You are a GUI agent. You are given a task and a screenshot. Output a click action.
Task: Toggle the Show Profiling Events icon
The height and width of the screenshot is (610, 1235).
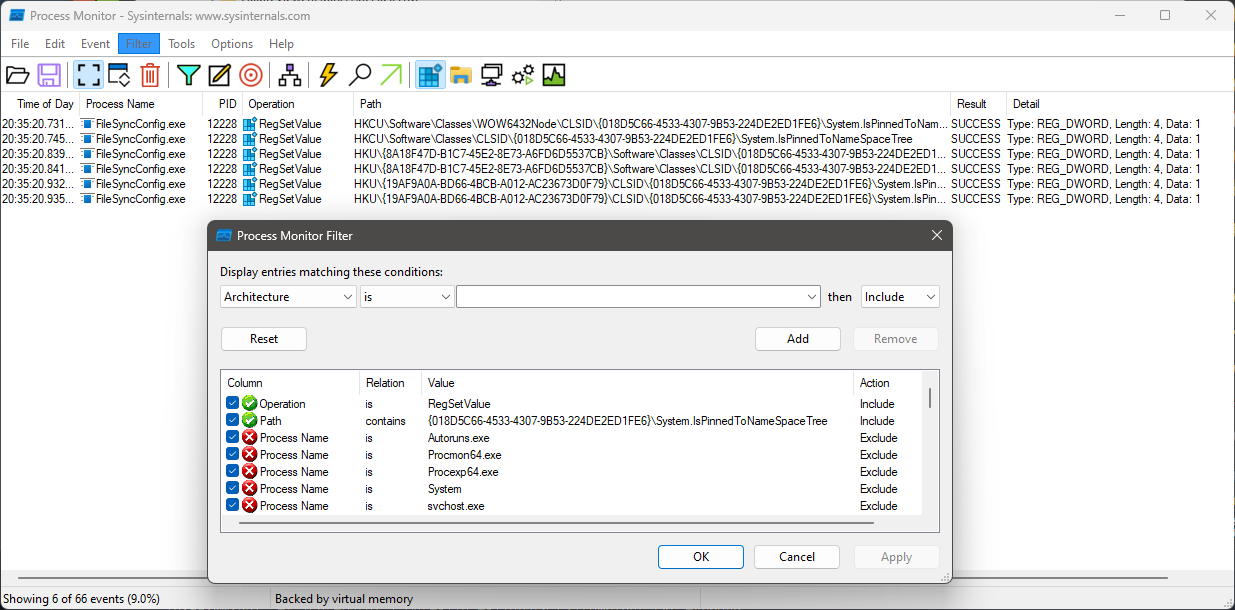click(554, 75)
